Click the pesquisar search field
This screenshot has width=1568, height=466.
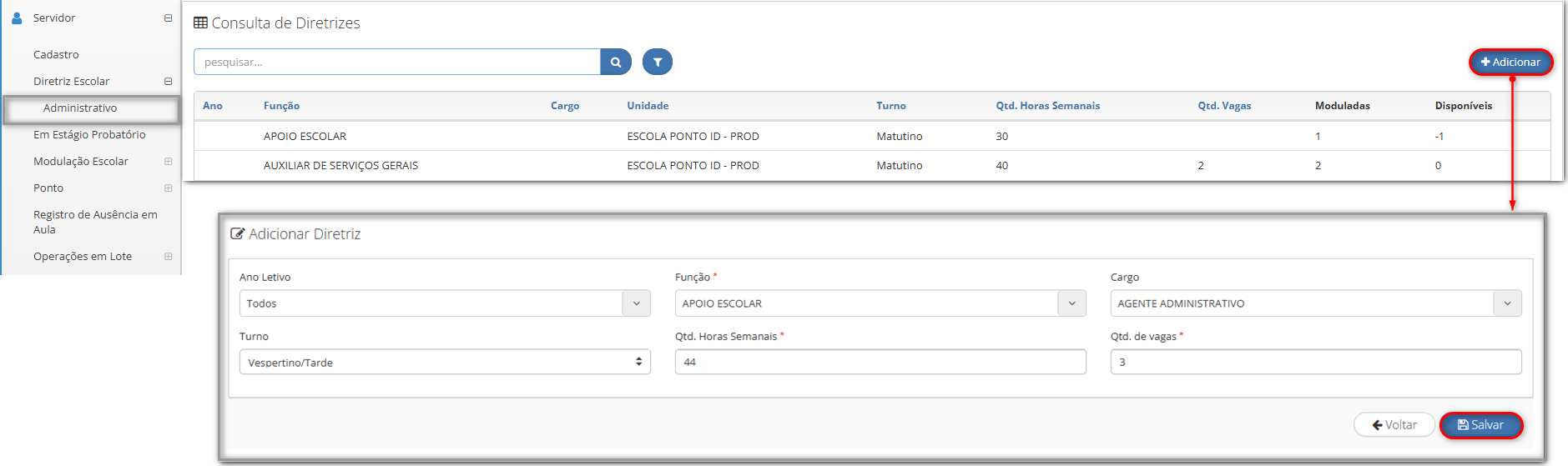397,62
